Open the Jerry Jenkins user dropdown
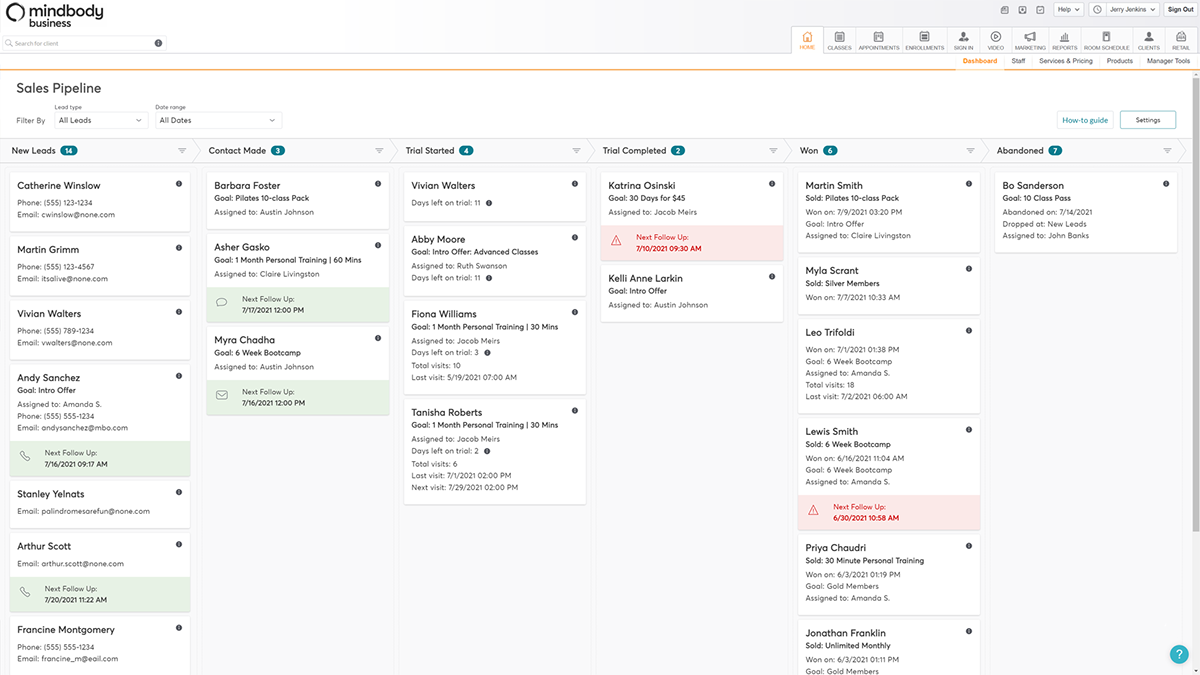Viewport: 1200px width, 675px height. point(1132,10)
